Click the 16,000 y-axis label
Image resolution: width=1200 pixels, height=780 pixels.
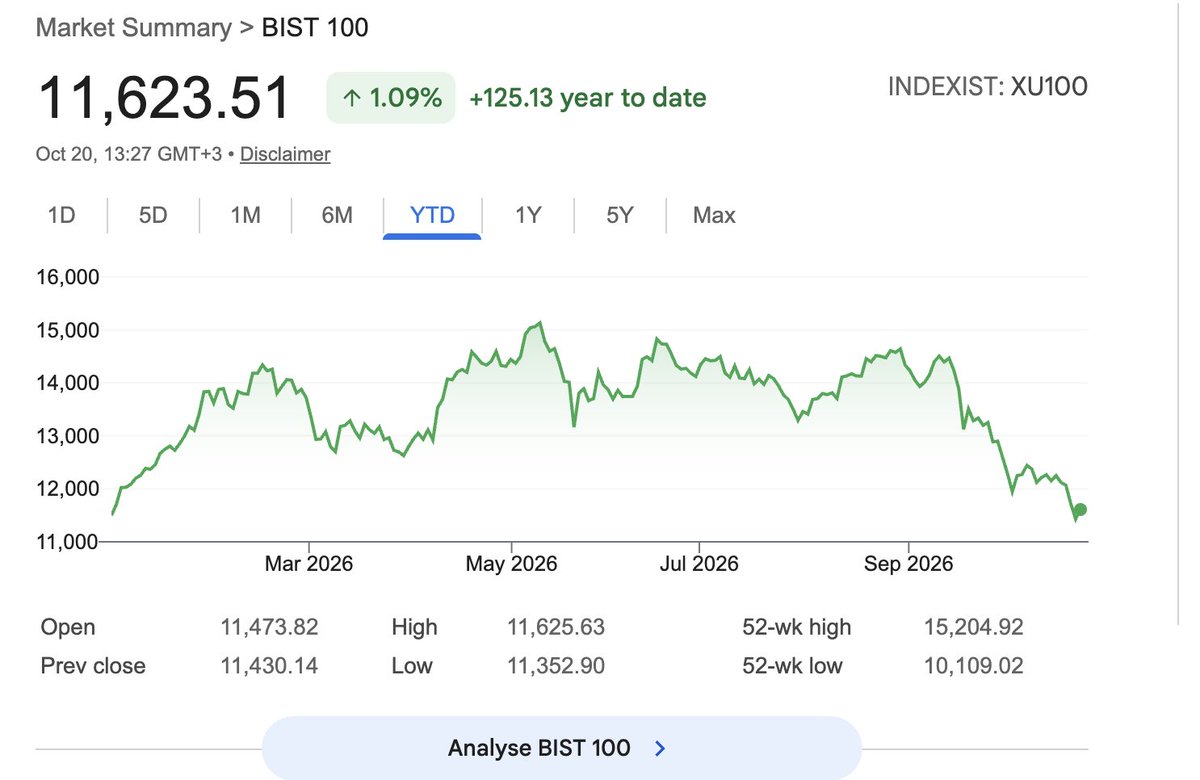click(68, 277)
